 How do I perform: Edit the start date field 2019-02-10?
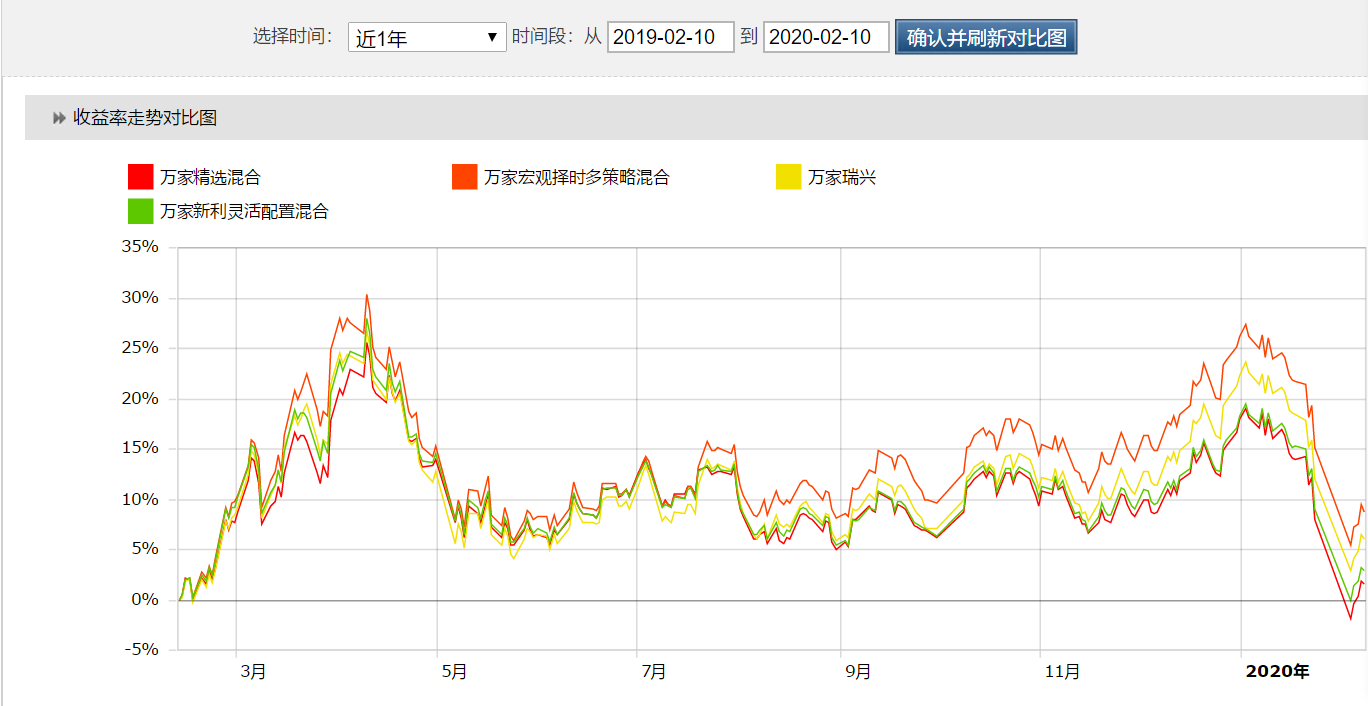point(671,38)
